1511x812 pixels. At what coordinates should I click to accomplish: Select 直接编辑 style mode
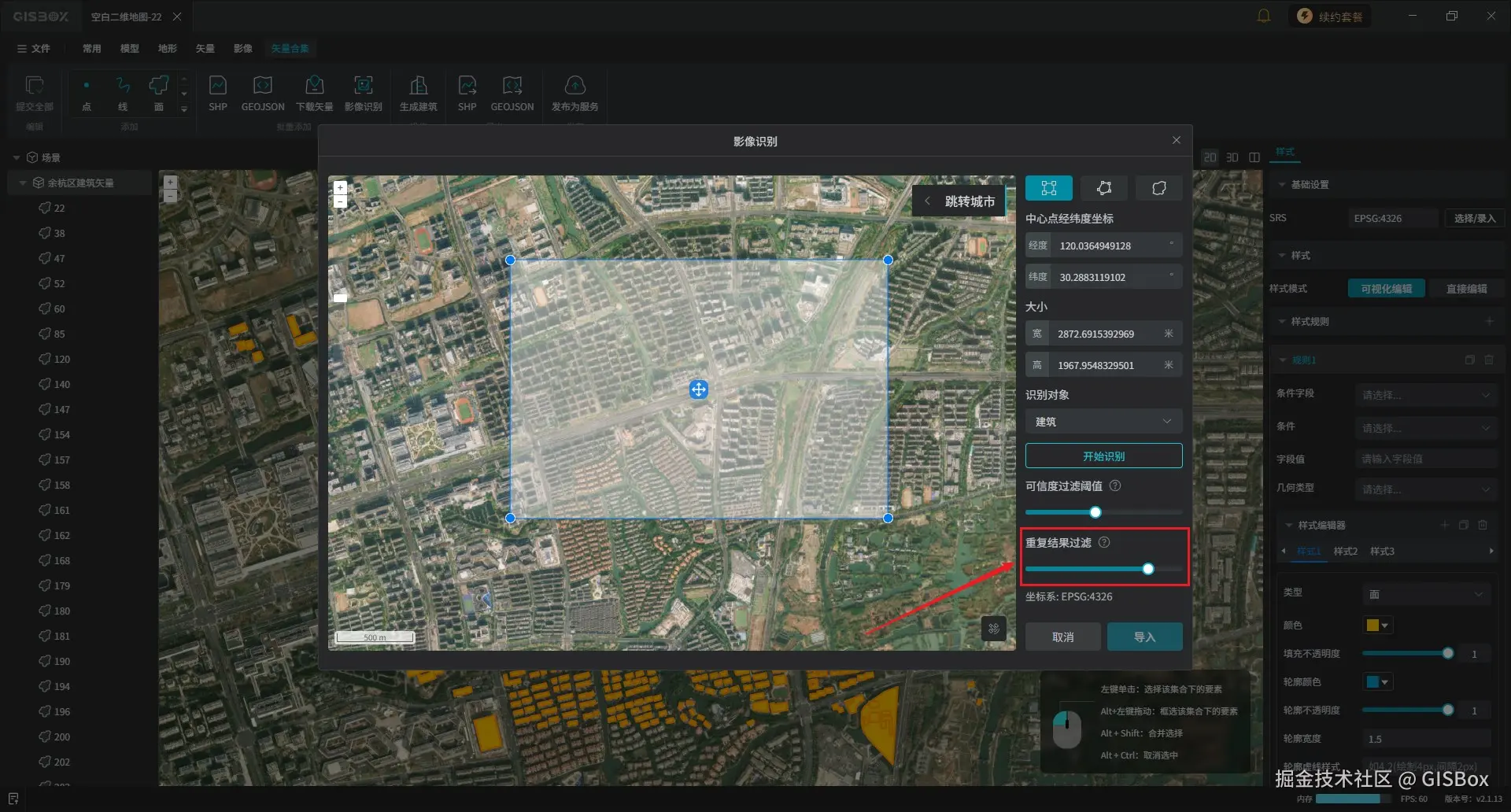point(1466,289)
